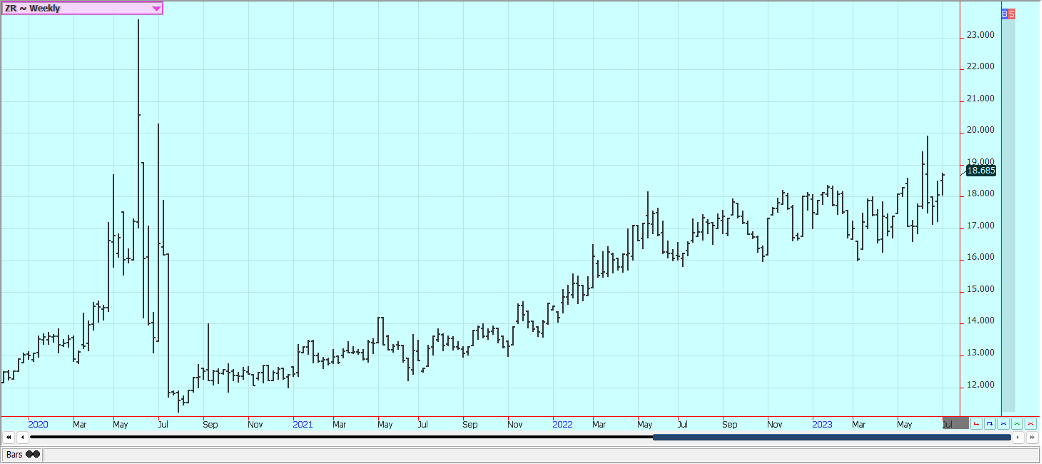The width and height of the screenshot is (1042, 464).
Task: Jump to start with double-left arrow
Action: 9,437
